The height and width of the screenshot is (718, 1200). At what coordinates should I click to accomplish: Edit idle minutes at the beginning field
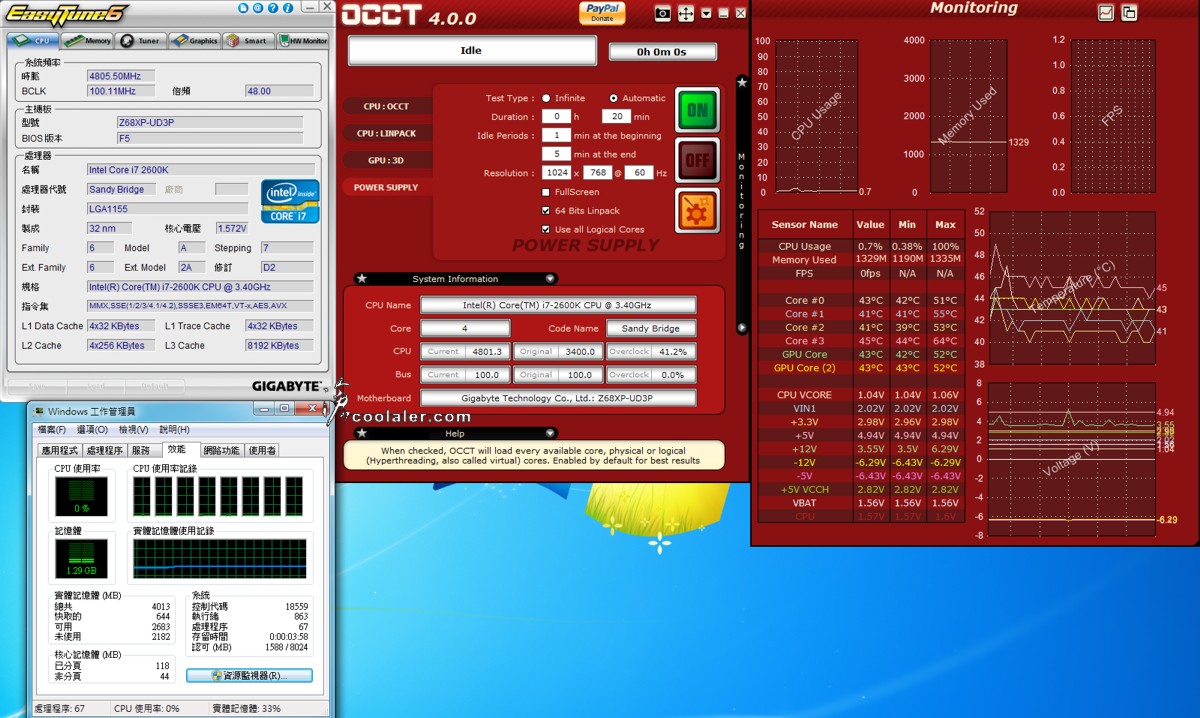[556, 135]
